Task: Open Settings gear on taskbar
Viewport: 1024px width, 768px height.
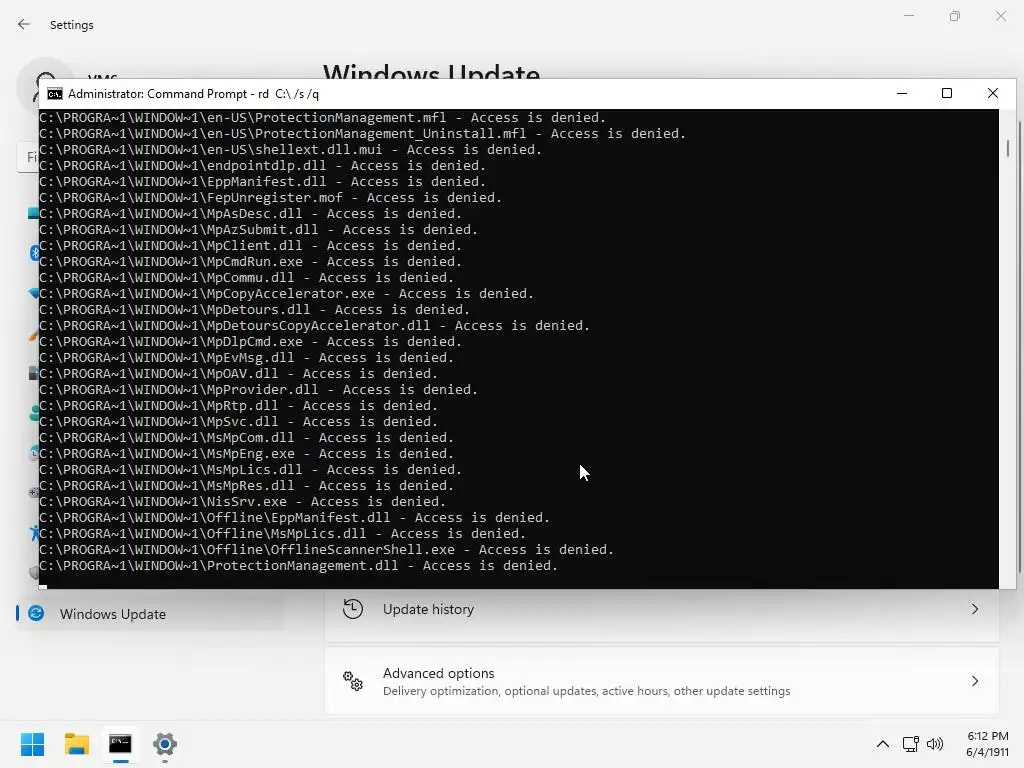Action: 165,744
